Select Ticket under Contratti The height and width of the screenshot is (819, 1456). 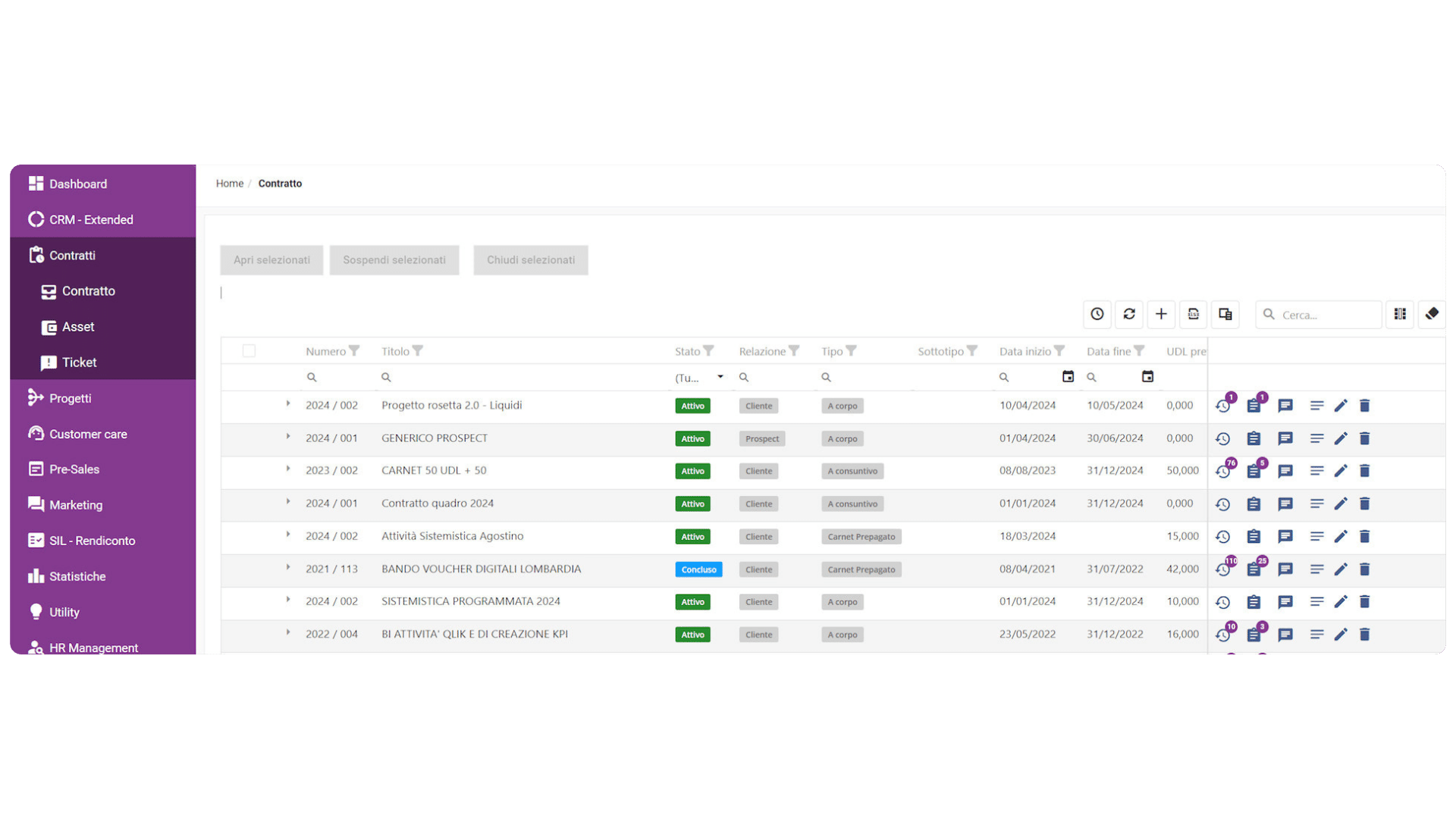point(103,362)
